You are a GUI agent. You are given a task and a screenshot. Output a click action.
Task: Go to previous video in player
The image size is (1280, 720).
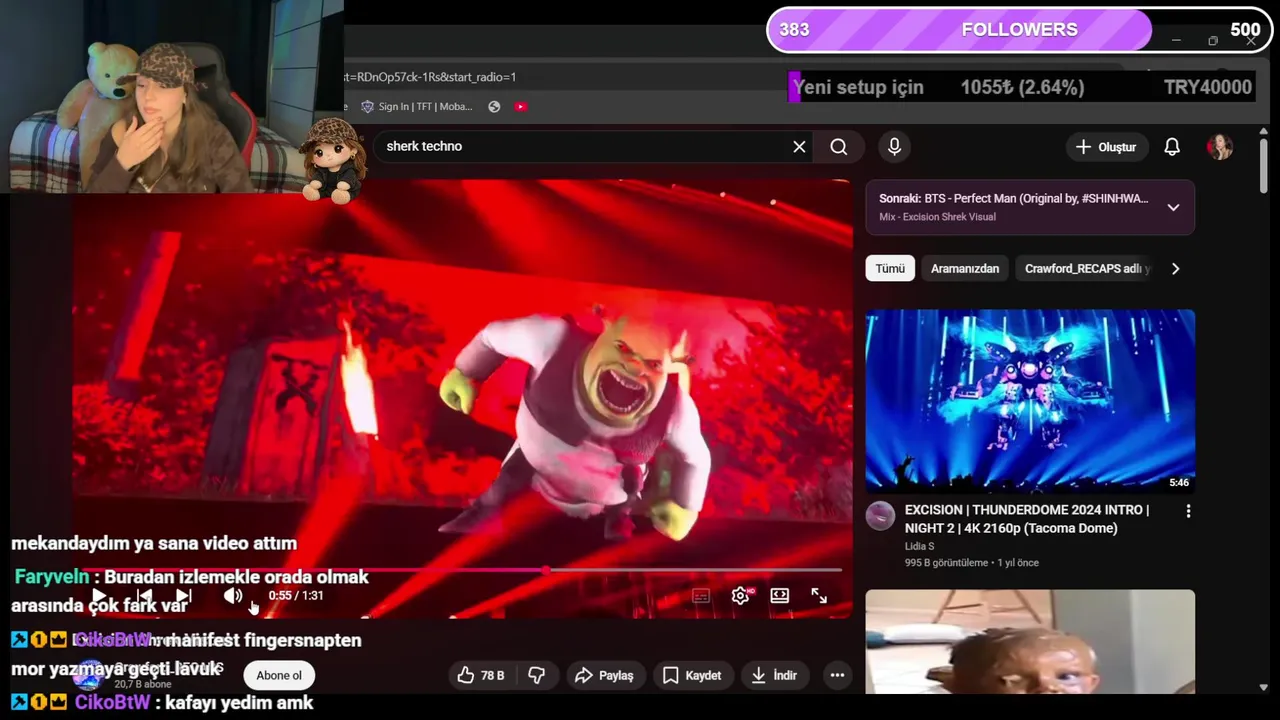tap(144, 596)
